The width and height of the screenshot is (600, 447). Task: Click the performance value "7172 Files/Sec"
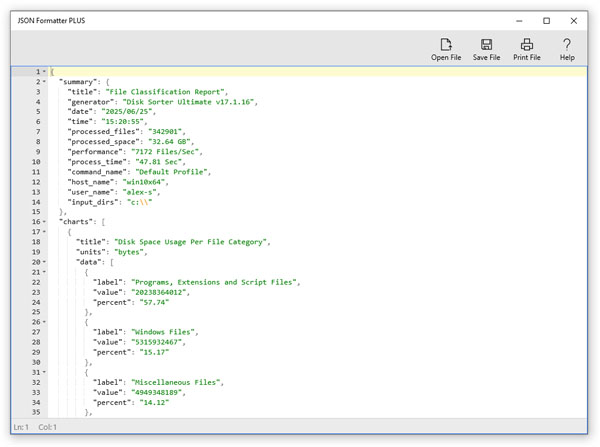click(165, 152)
